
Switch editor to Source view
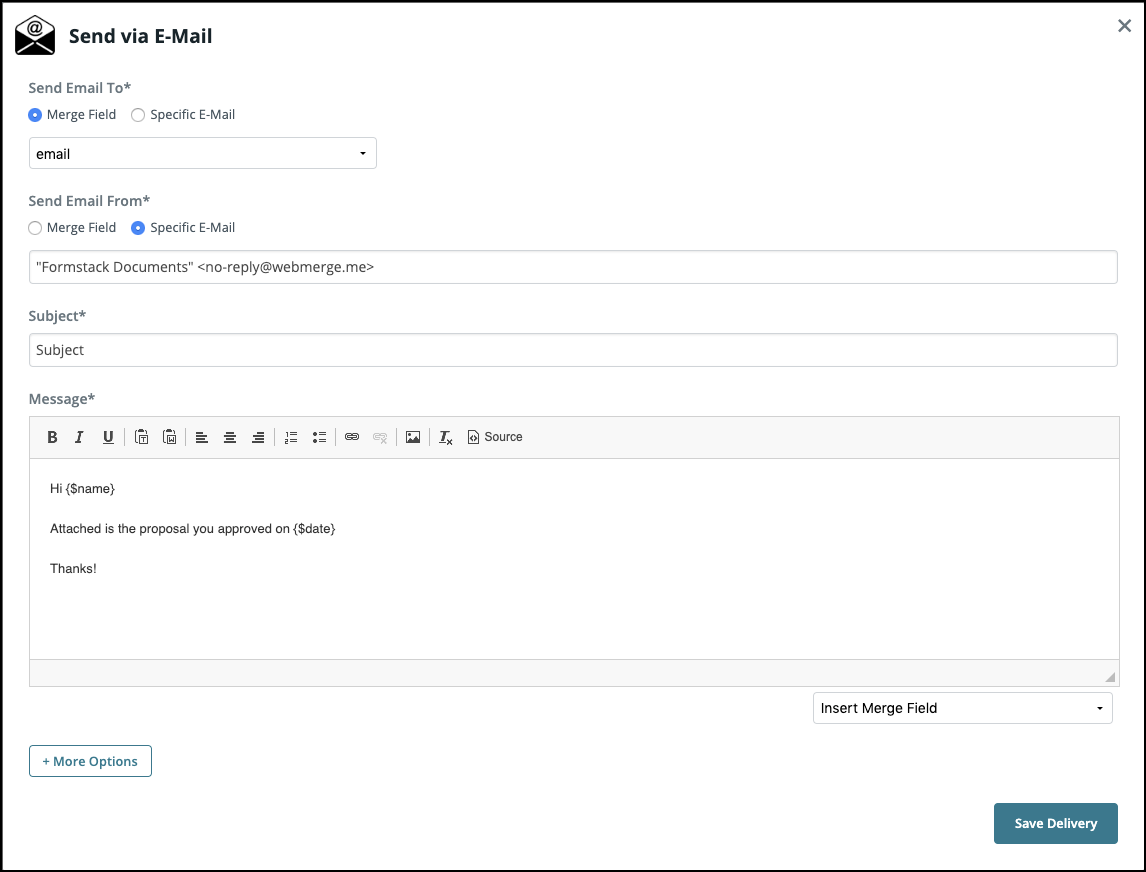(x=495, y=437)
